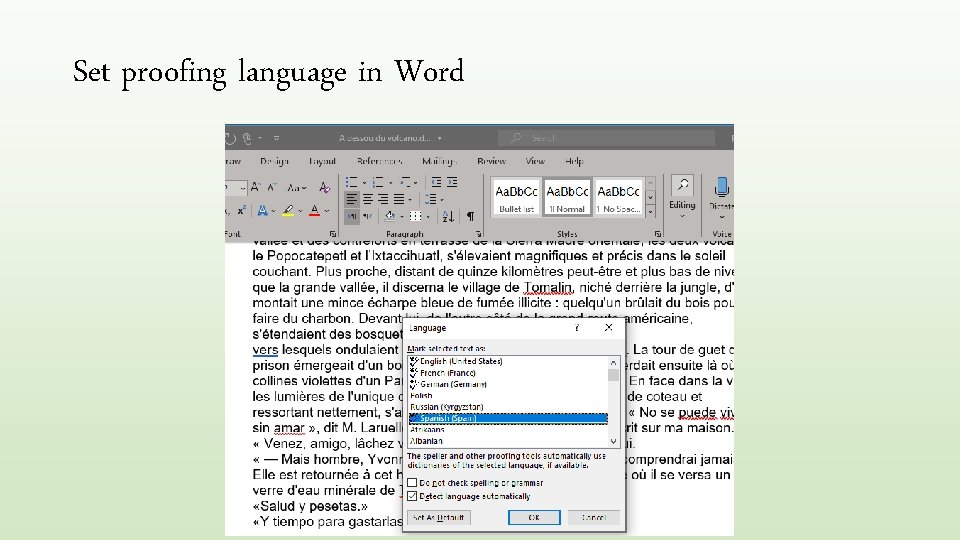This screenshot has height=540, width=960.
Task: Select English (United States) in language list
Action: pyautogui.click(x=508, y=361)
